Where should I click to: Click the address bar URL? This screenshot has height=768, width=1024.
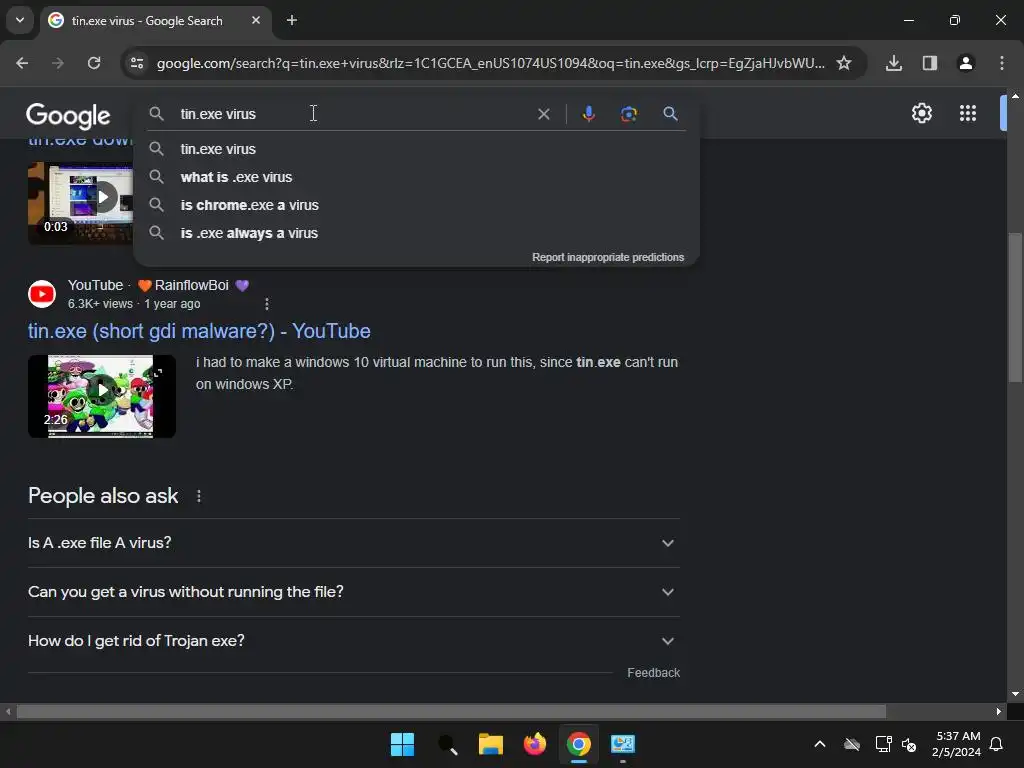coord(490,63)
